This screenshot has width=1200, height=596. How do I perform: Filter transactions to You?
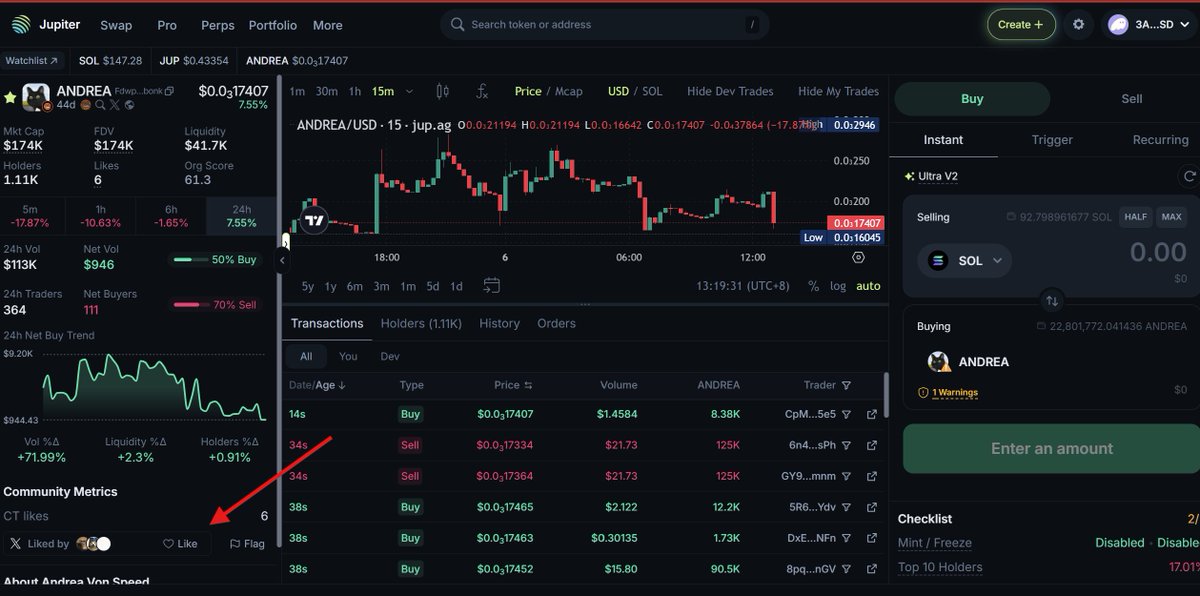[x=348, y=356]
